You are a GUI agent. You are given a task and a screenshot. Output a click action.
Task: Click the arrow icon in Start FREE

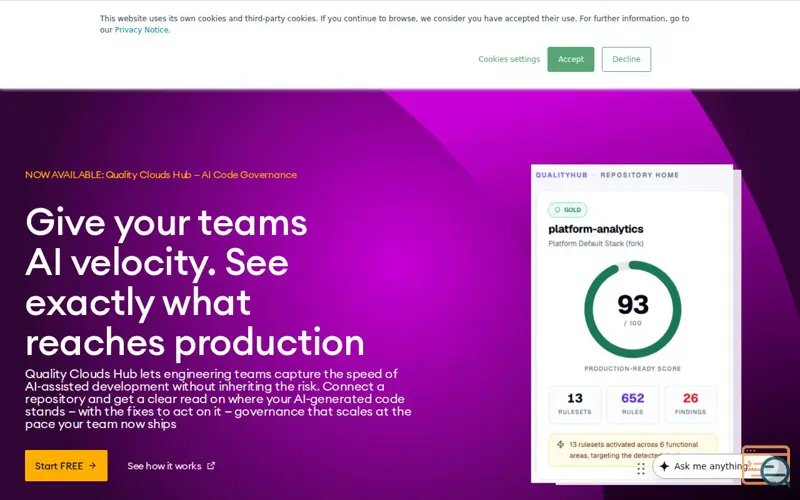click(92, 465)
